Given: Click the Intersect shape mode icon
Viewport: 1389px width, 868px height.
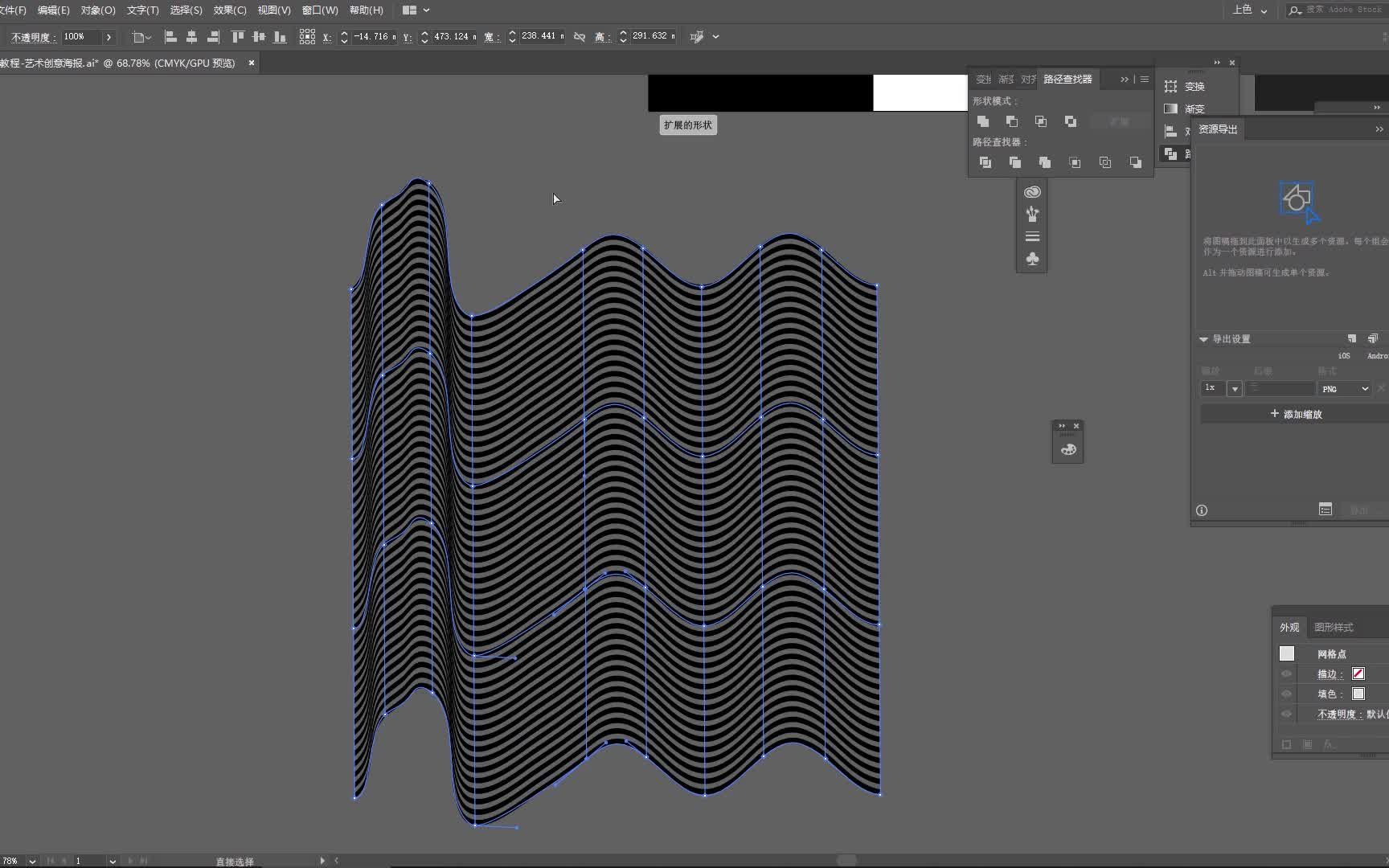Looking at the screenshot, I should (x=1041, y=121).
